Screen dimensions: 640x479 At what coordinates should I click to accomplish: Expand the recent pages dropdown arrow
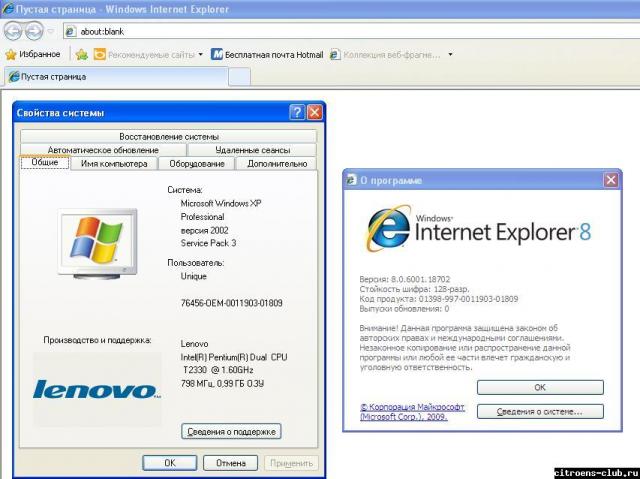[50, 31]
